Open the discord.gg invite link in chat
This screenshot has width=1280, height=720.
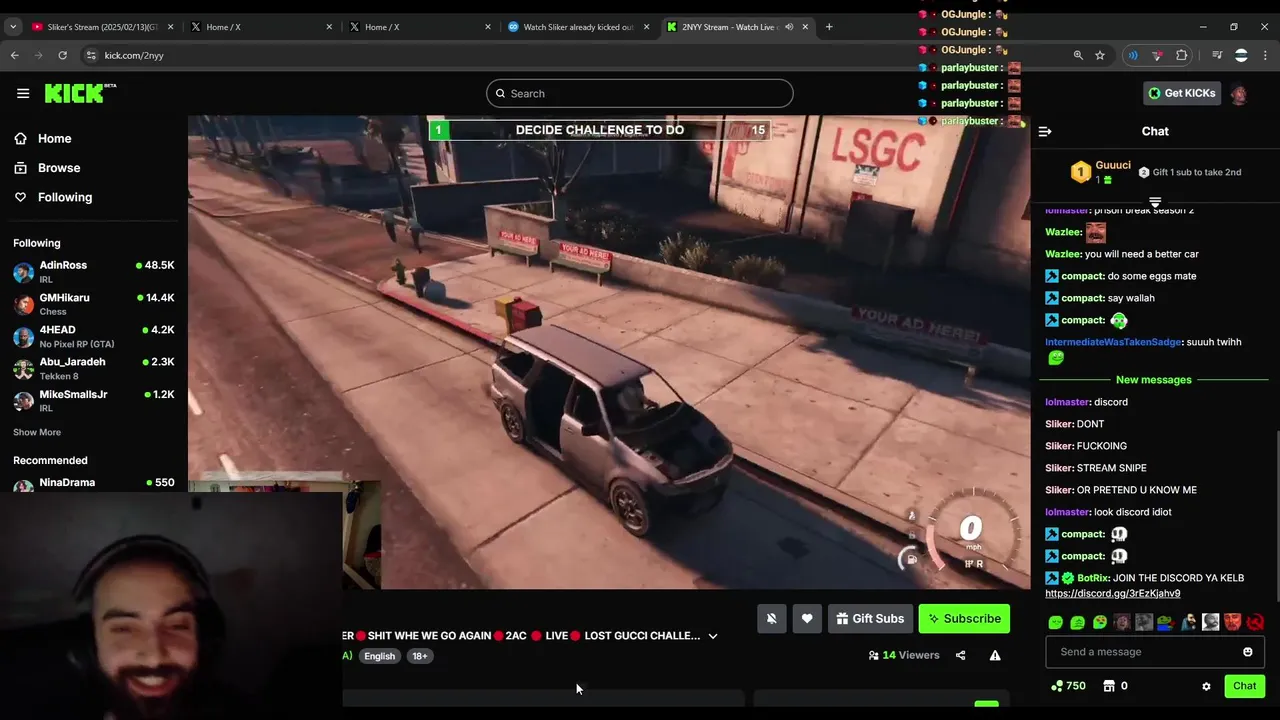(1112, 594)
